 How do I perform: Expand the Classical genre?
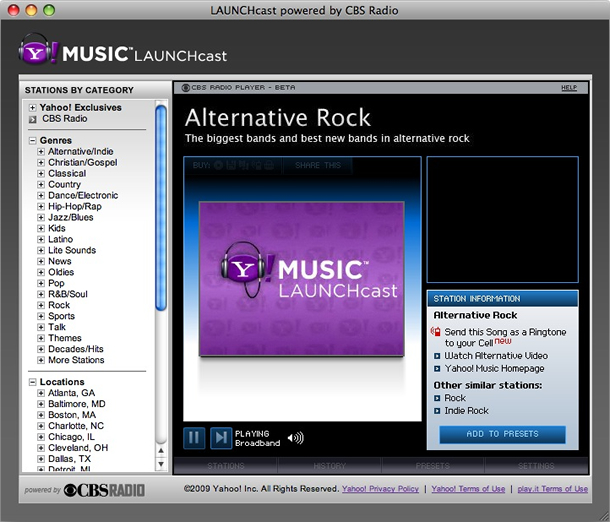41,173
